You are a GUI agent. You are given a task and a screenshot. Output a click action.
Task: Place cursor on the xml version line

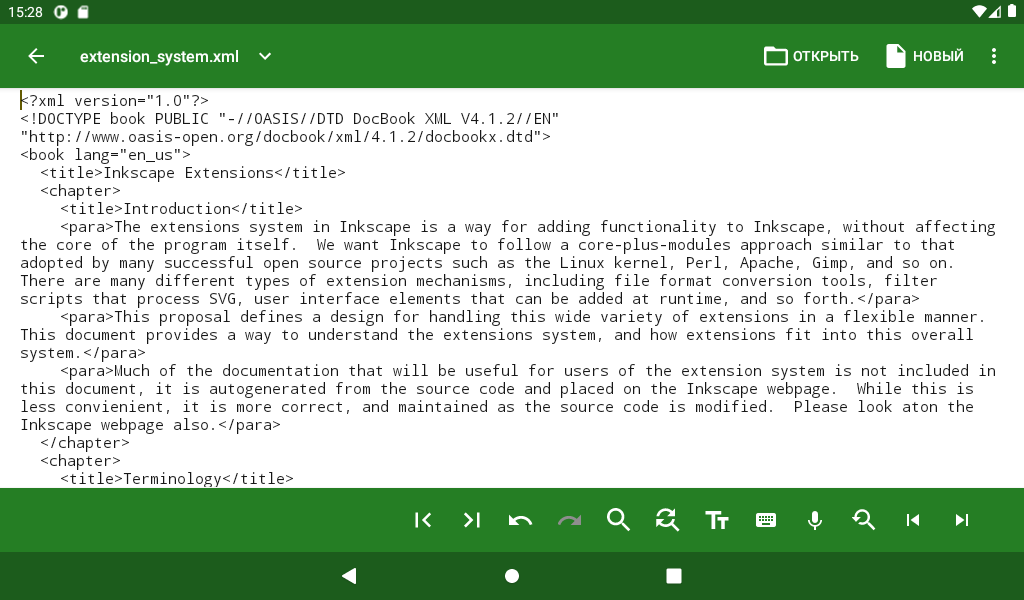[114, 101]
